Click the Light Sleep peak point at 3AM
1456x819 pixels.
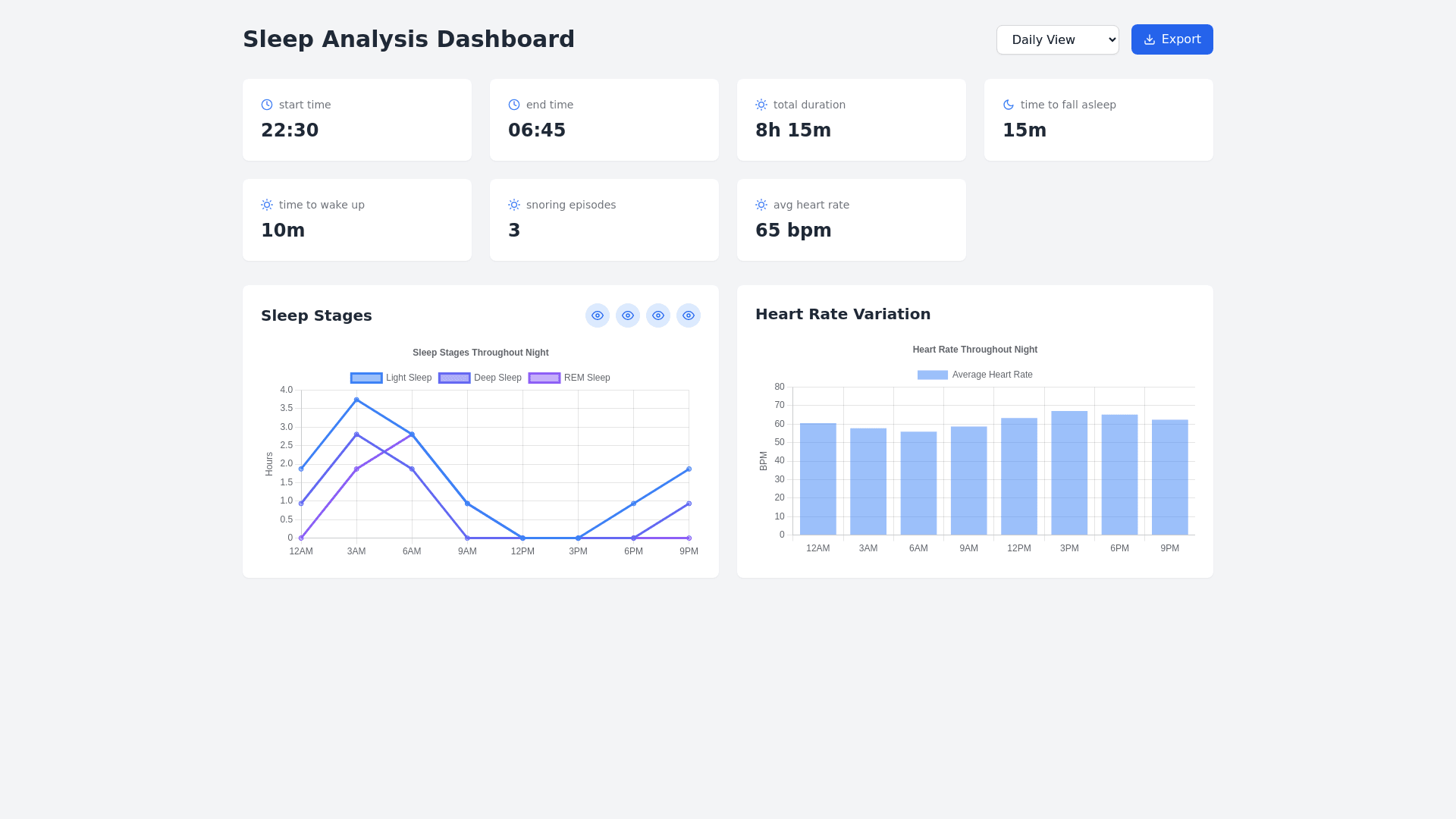tap(356, 400)
